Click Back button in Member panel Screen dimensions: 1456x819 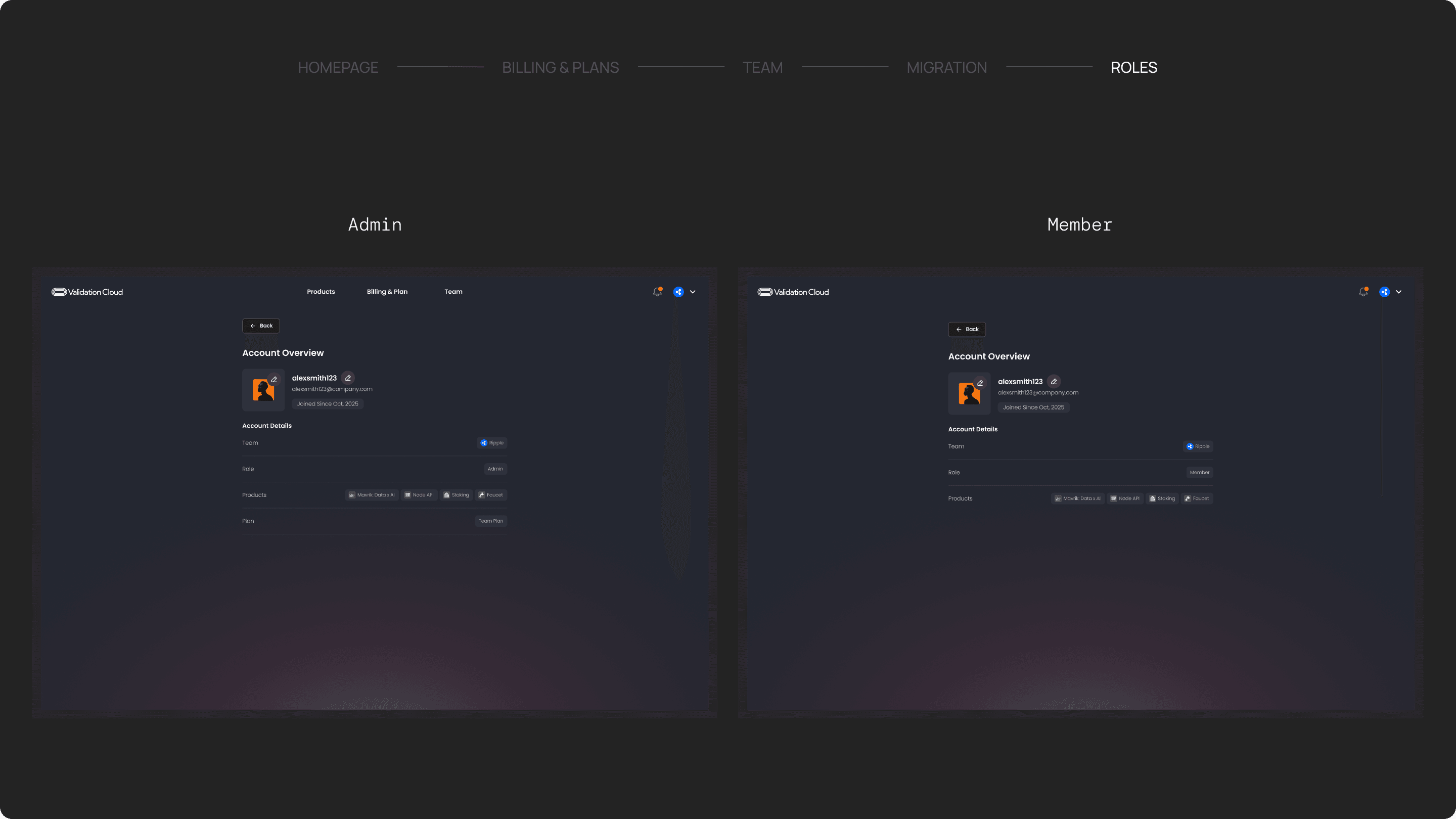(x=967, y=329)
